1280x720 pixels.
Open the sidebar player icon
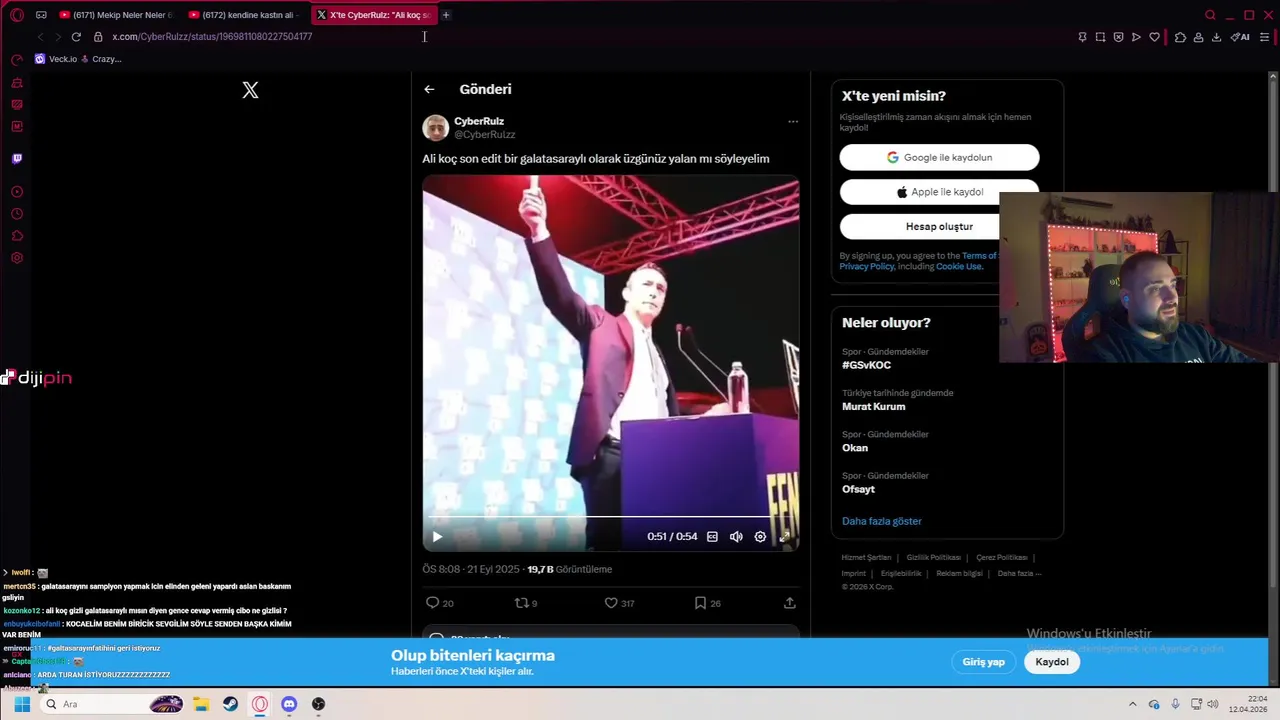(x=17, y=192)
